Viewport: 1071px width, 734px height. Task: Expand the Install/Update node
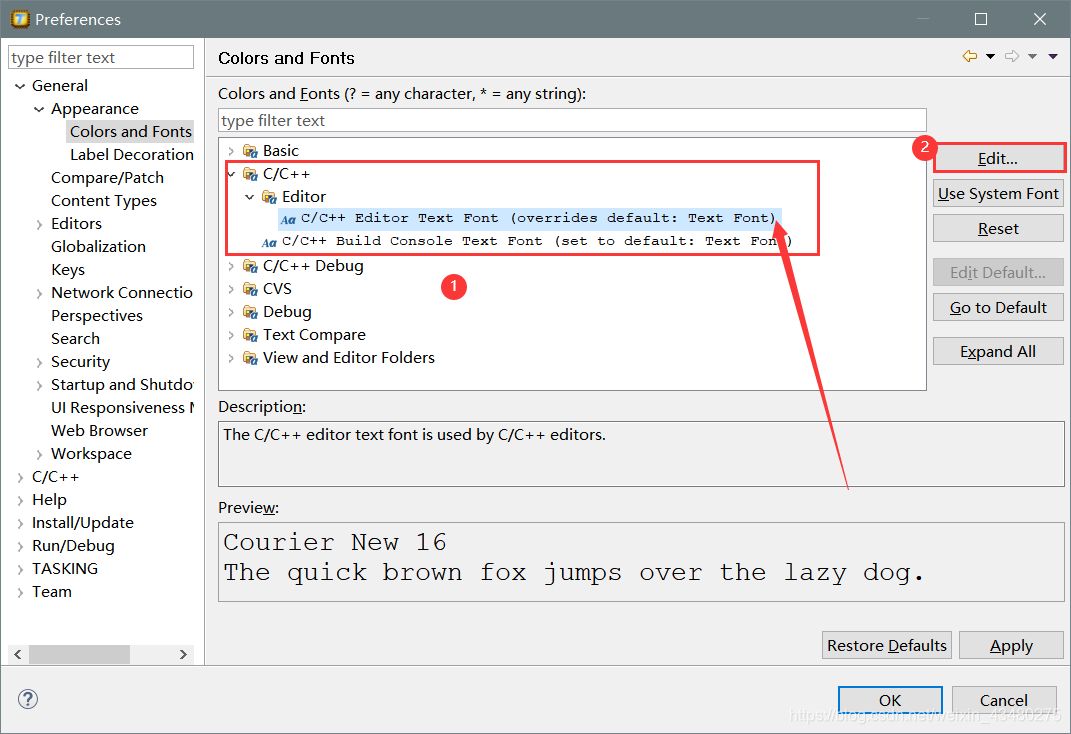[20, 523]
